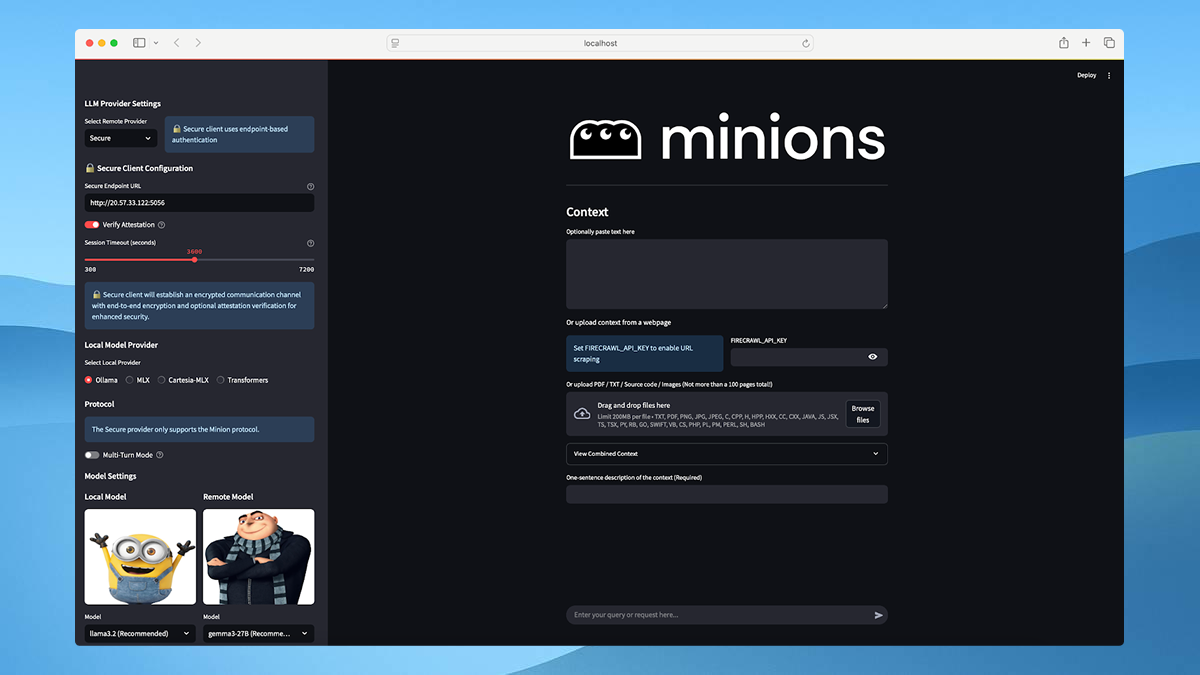Send query using the paper plane icon
Screen dimensions: 1200x675
pos(877,615)
